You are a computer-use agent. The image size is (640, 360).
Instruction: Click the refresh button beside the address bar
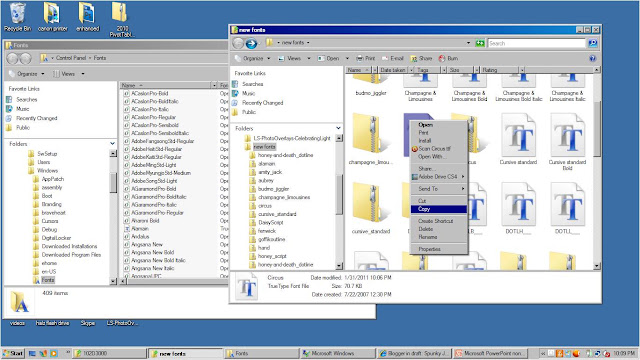(480, 43)
